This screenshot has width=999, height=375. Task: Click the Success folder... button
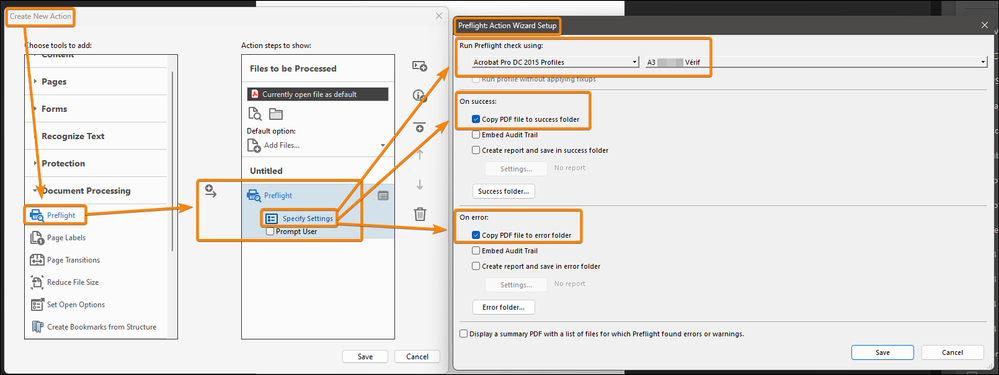503,191
